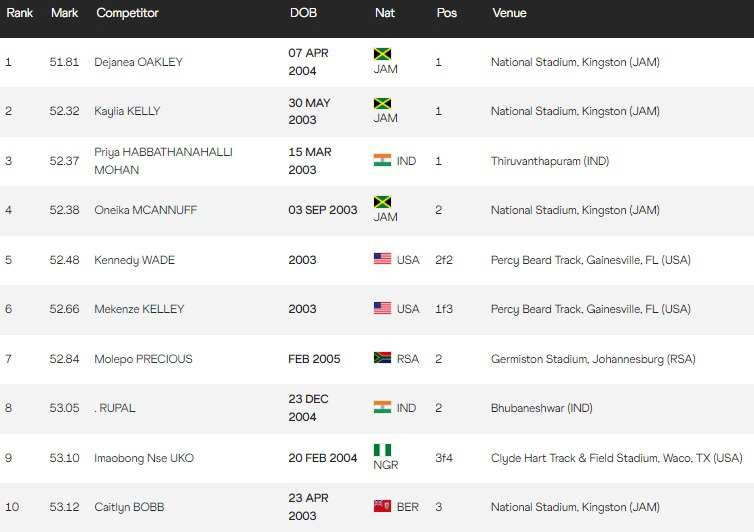
Task: Click the Thiruvananthapuram (IND) venue cell
Action: point(549,161)
